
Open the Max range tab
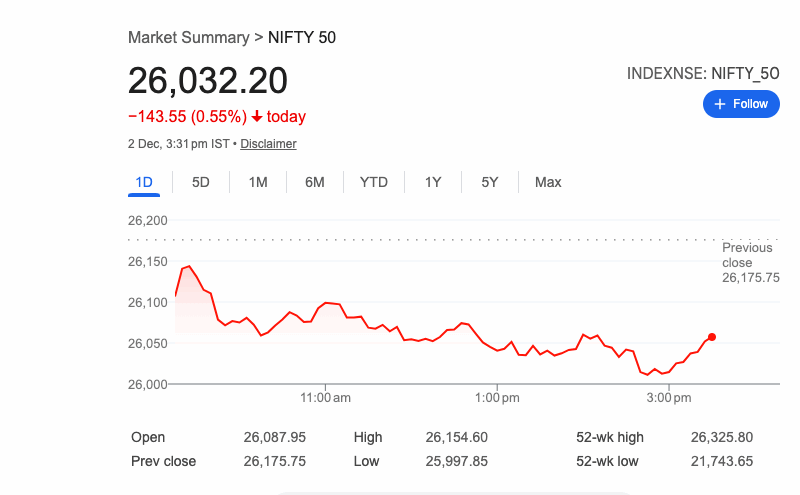pyautogui.click(x=548, y=182)
